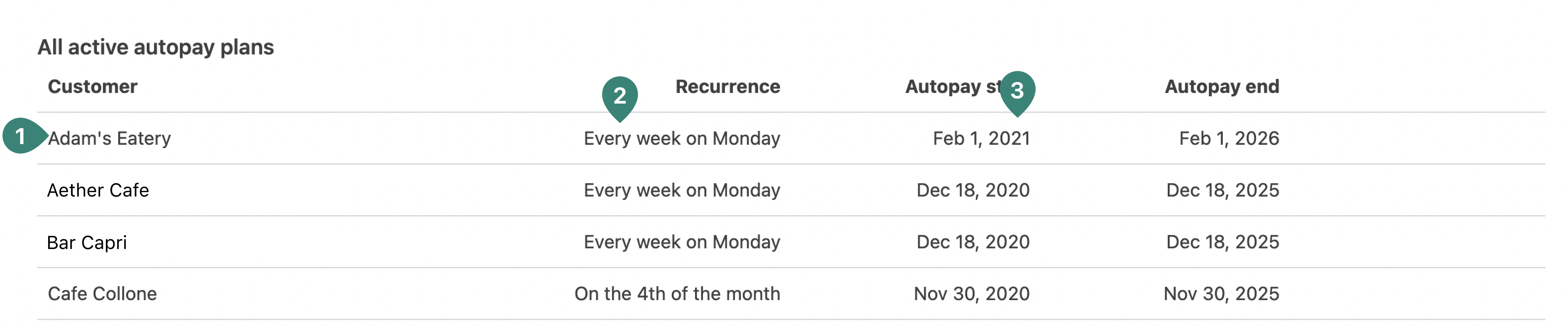This screenshot has width=1568, height=332.
Task: Sort by the Customer column header
Action: (x=93, y=87)
